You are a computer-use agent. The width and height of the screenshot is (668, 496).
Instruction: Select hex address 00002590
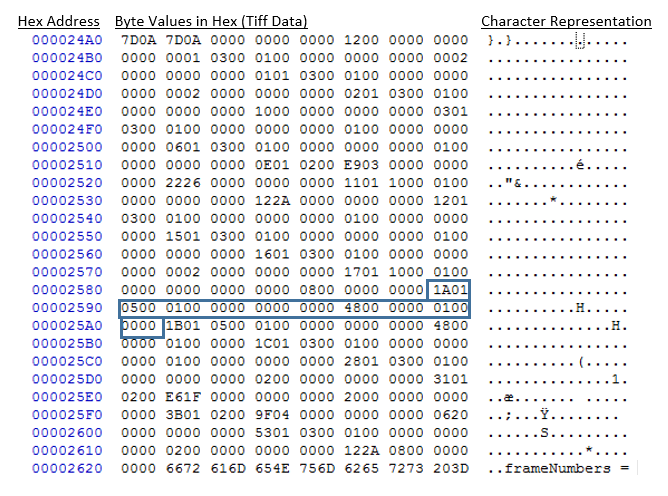click(67, 309)
